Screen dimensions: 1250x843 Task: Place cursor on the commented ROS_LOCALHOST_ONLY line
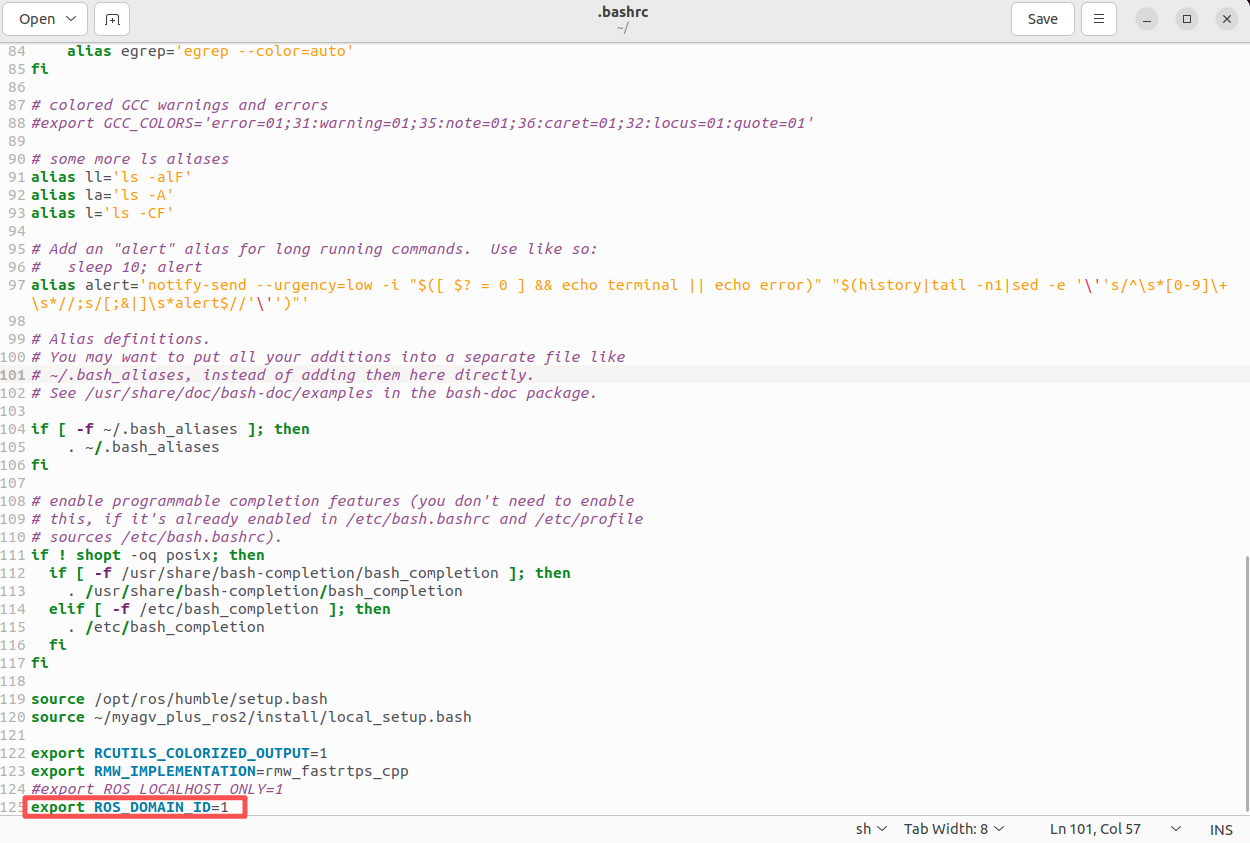coord(157,789)
